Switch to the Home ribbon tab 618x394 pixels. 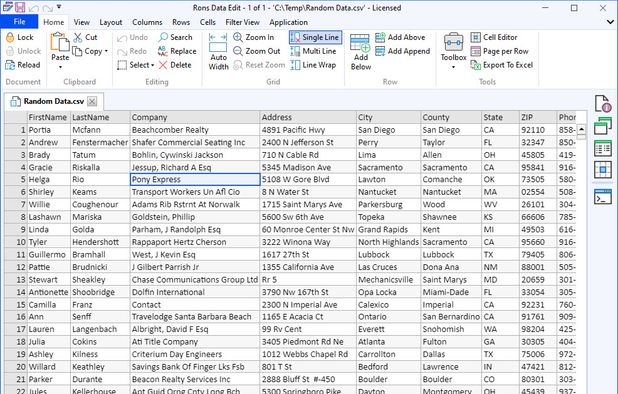(x=54, y=22)
